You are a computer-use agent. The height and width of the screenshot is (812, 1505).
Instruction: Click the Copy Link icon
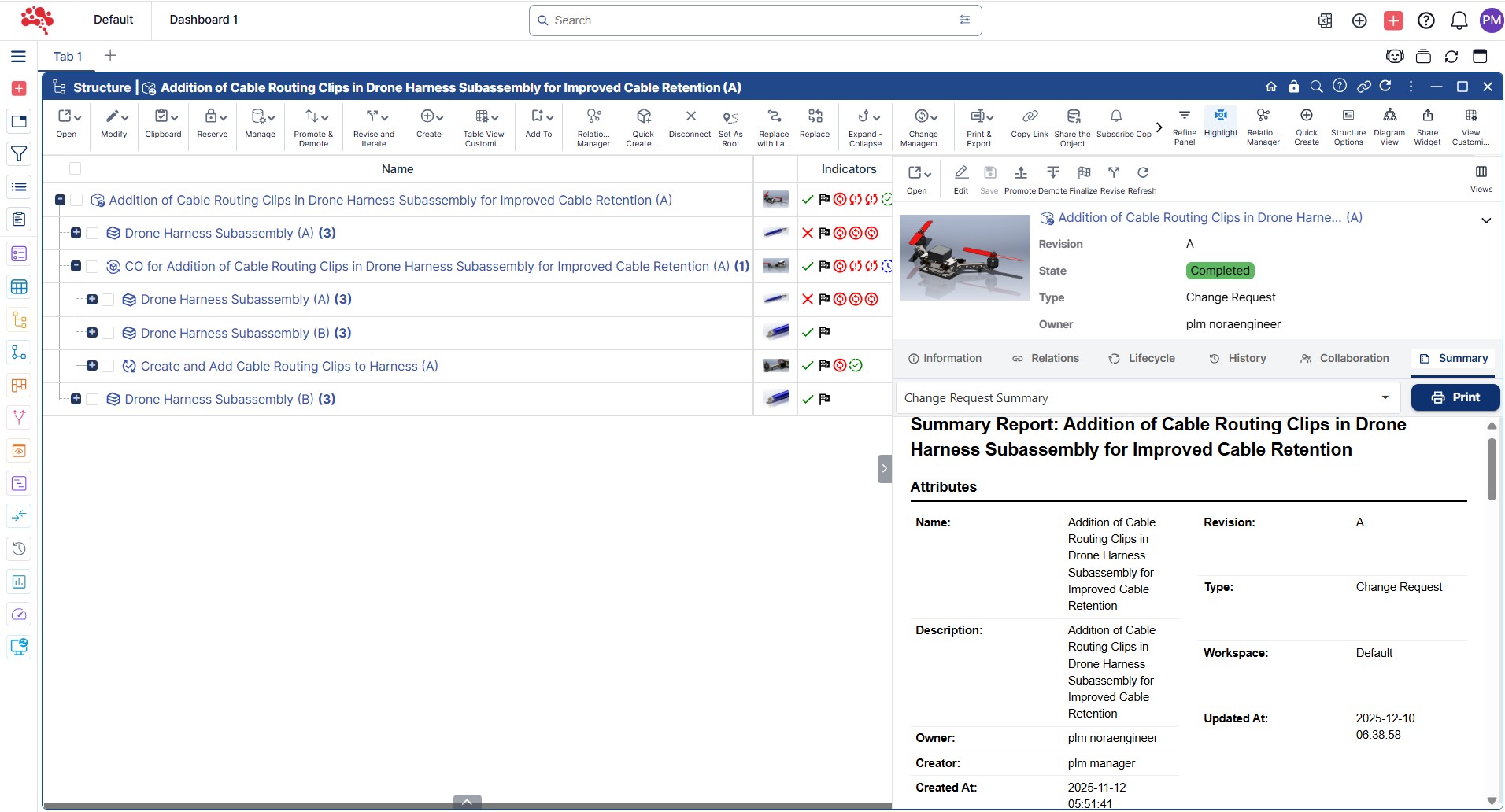[1030, 116]
